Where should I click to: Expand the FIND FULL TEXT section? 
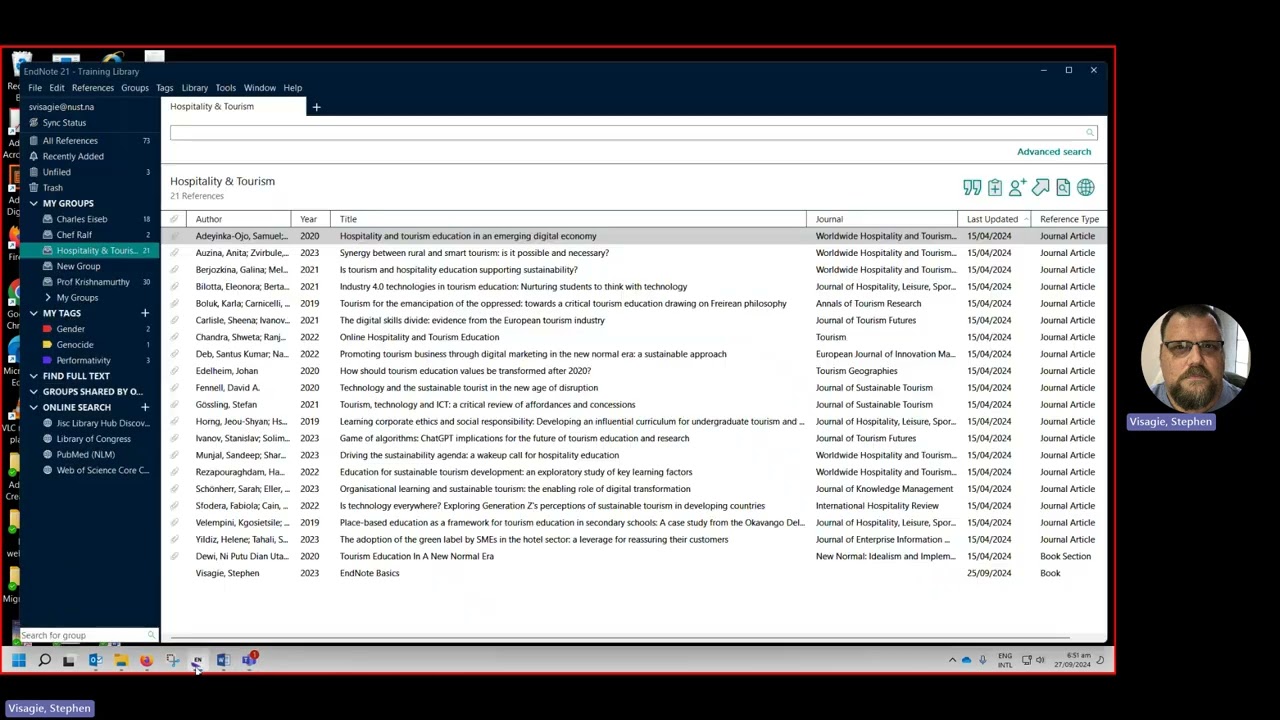pyautogui.click(x=33, y=376)
